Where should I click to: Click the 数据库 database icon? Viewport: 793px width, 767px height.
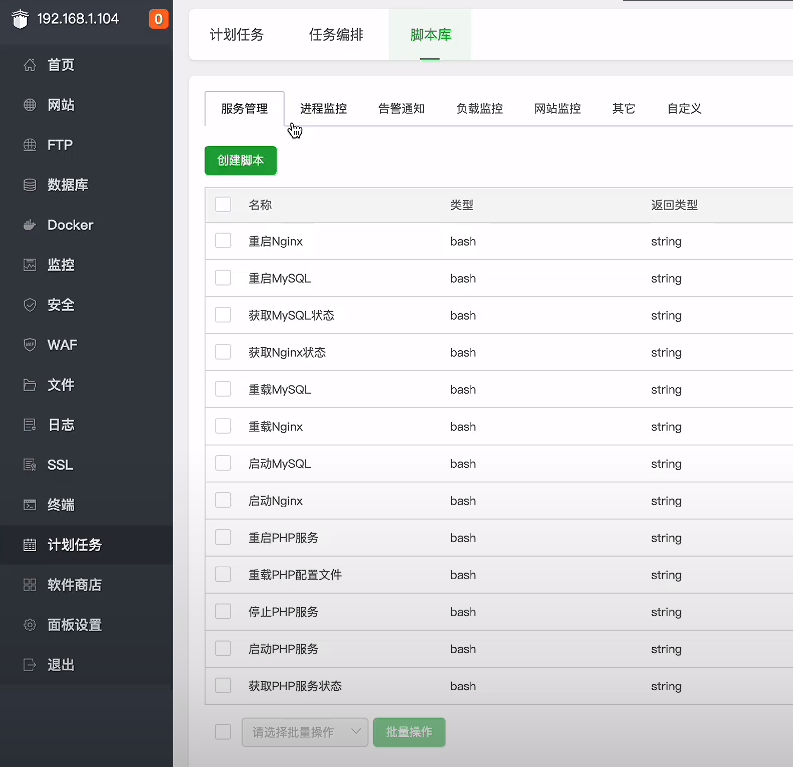pyautogui.click(x=30, y=185)
